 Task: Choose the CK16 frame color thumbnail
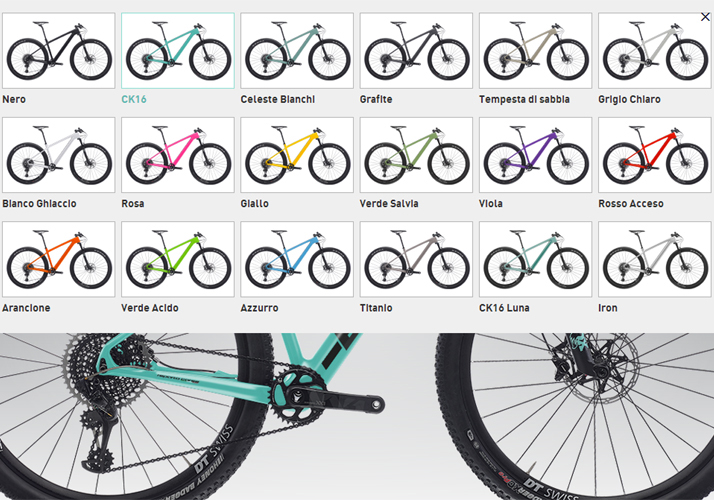click(178, 51)
